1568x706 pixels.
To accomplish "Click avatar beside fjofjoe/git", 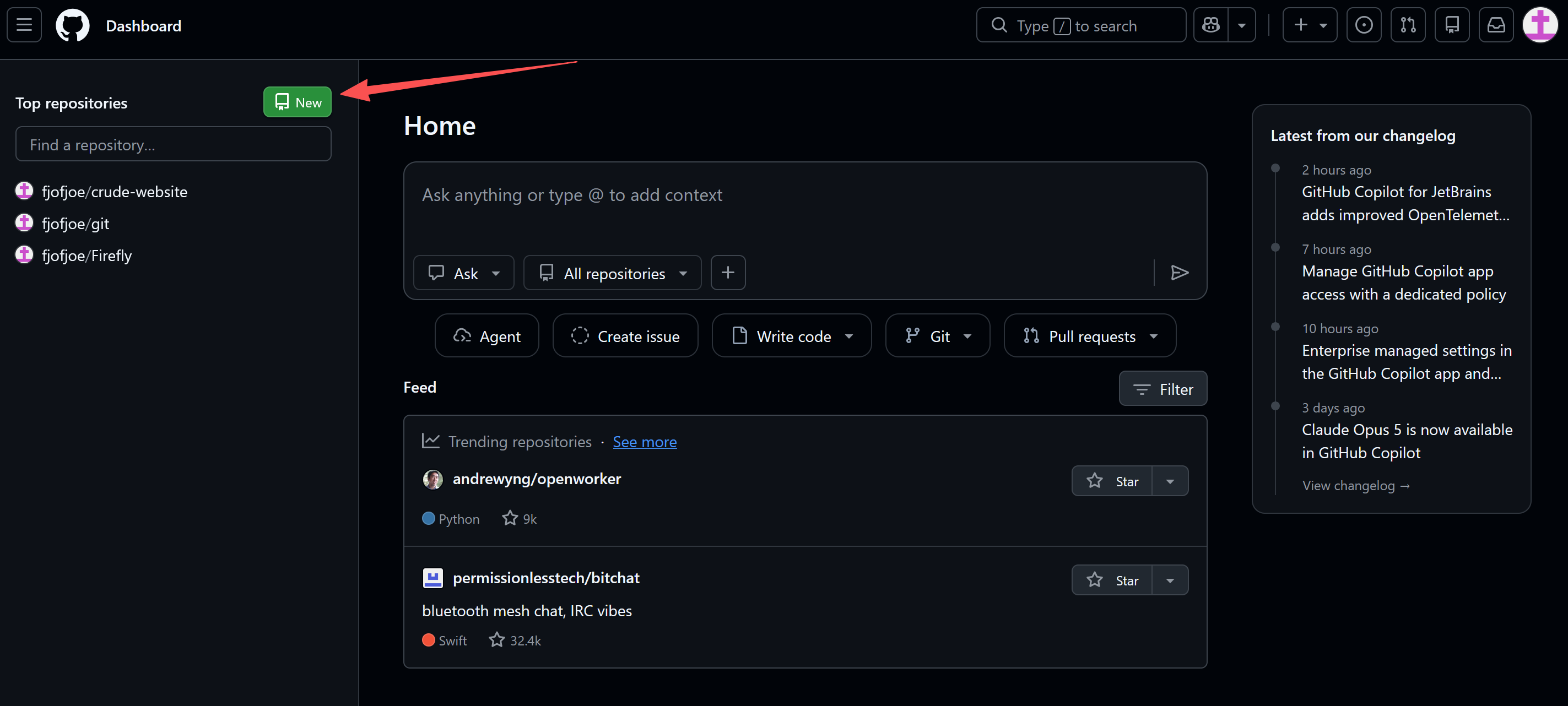I will tap(24, 222).
